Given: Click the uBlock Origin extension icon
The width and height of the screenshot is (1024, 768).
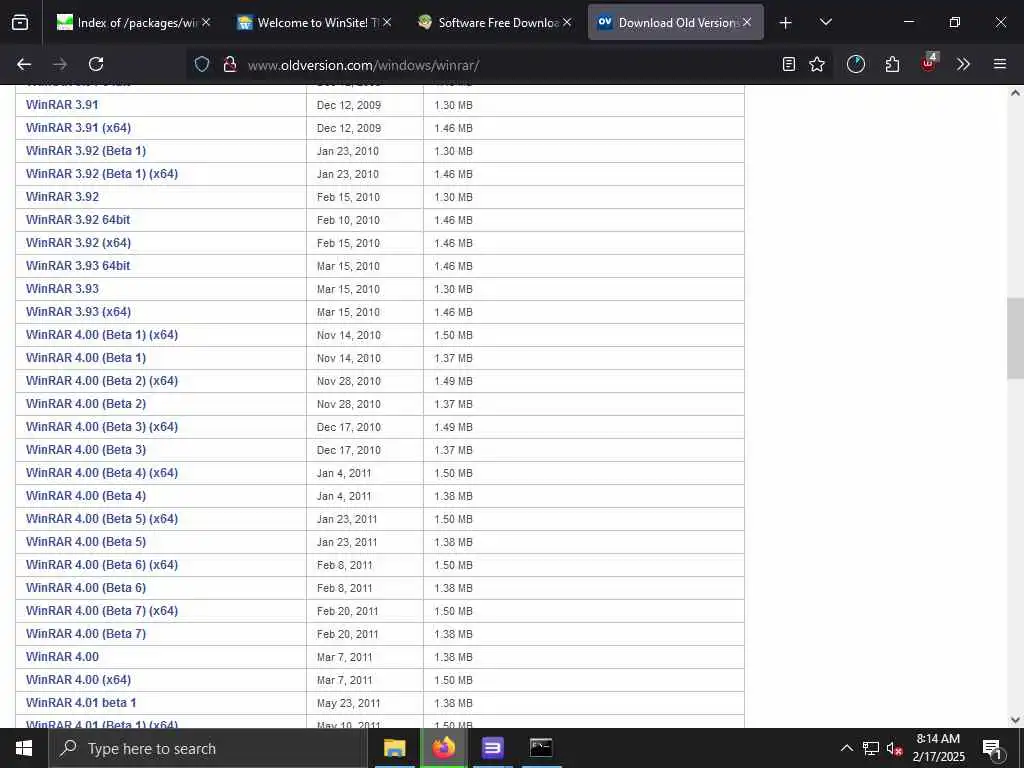Looking at the screenshot, I should (x=929, y=63).
